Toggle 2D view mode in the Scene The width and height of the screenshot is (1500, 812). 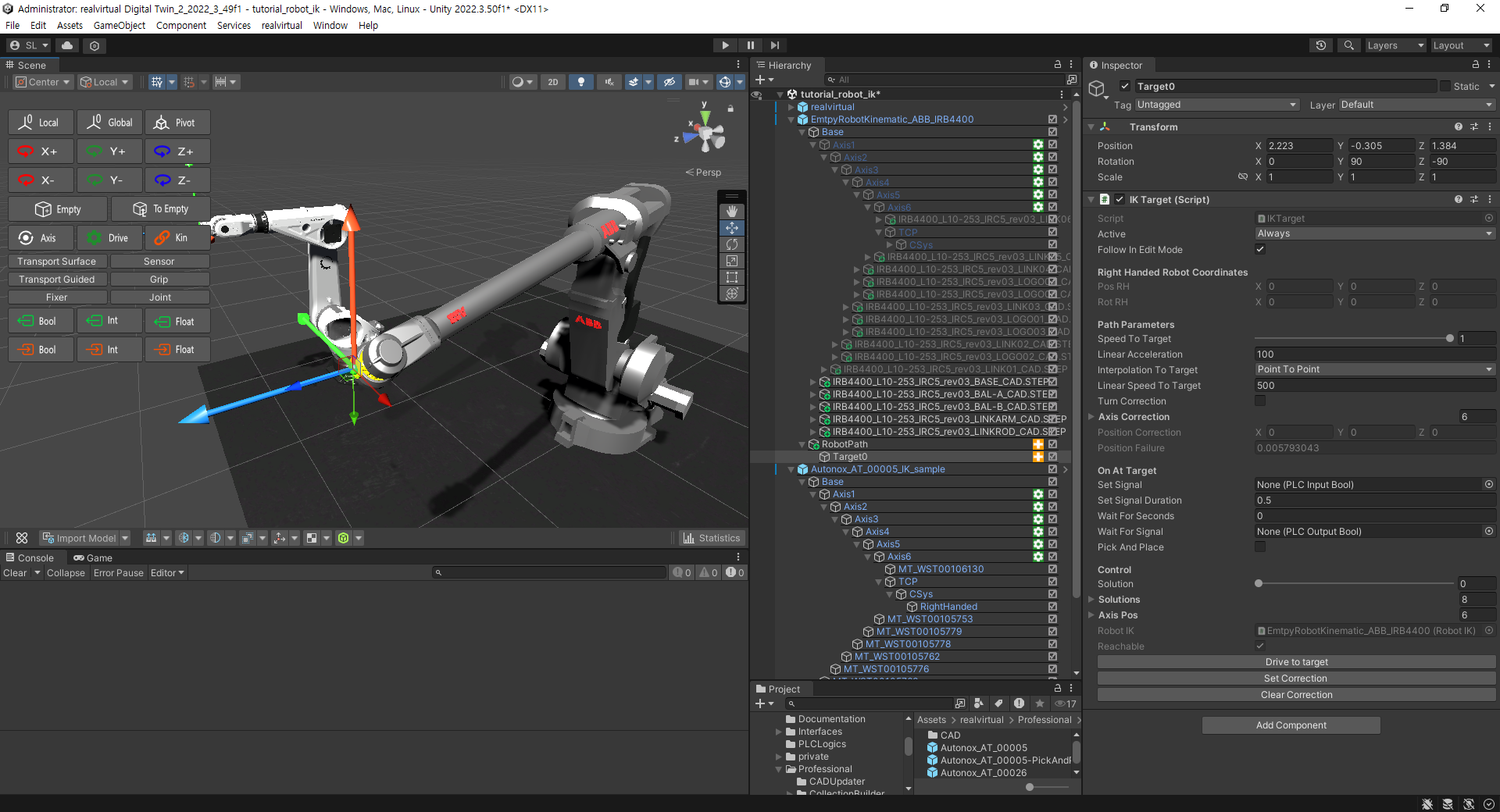pyautogui.click(x=553, y=82)
